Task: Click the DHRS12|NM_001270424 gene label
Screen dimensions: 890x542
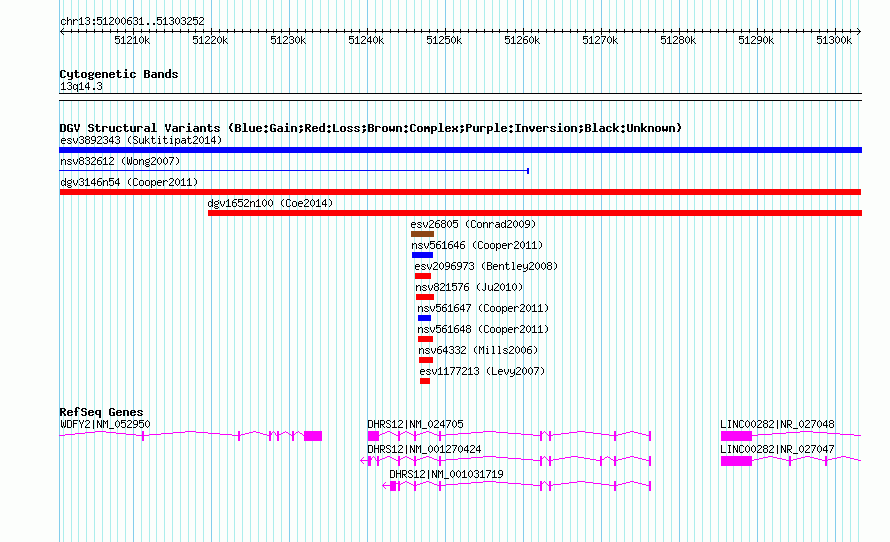Action: coord(424,449)
